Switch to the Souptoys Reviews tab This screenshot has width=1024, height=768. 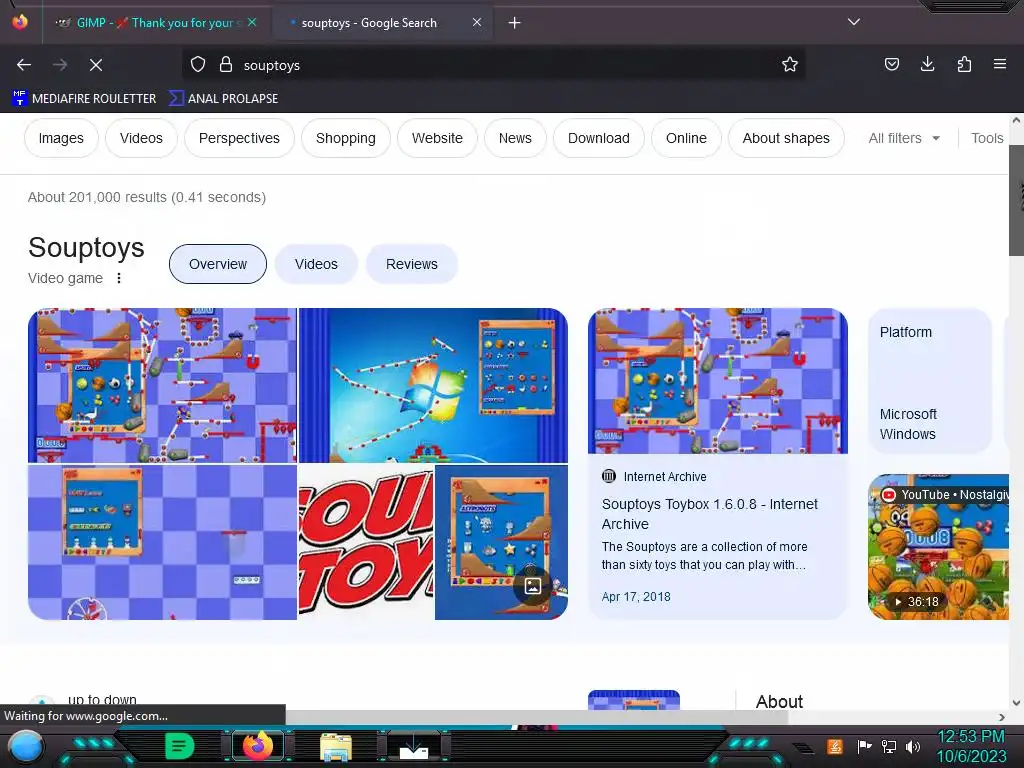411,264
